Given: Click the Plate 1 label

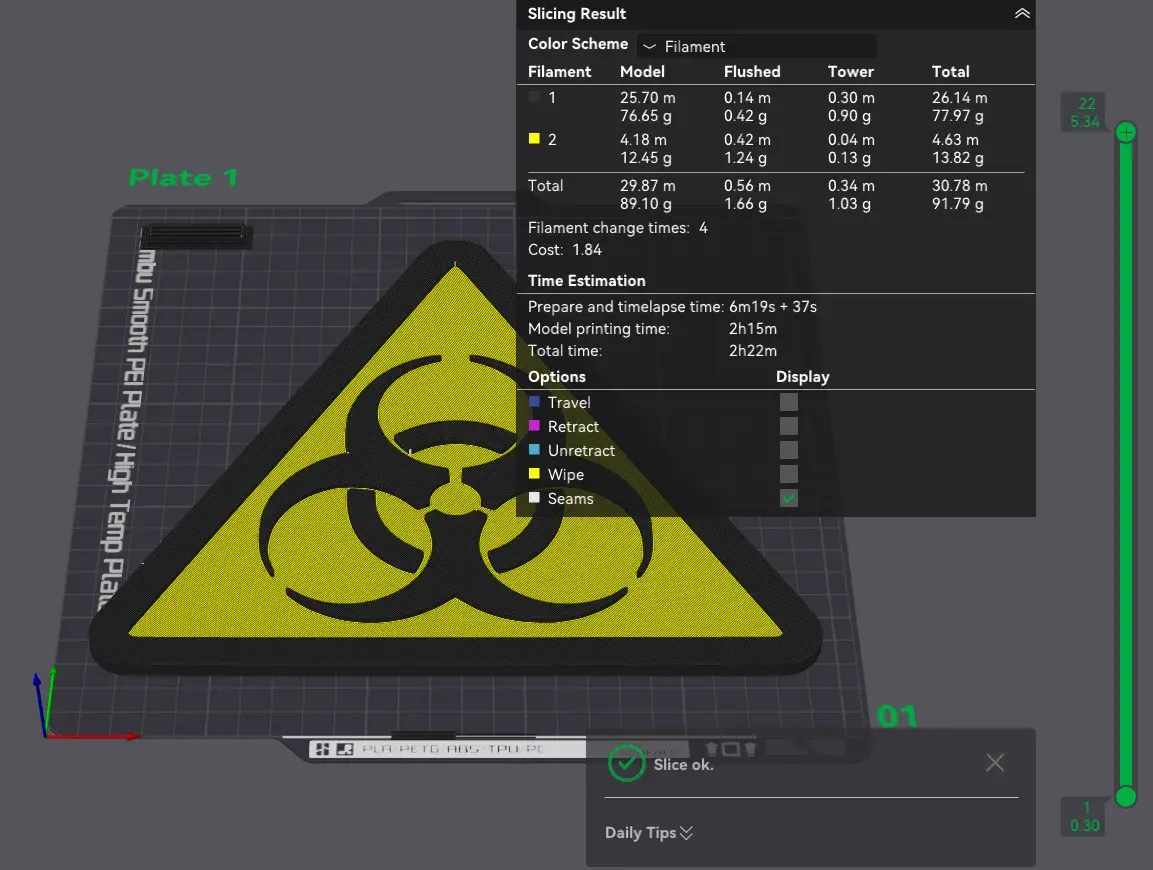Looking at the screenshot, I should click(184, 178).
